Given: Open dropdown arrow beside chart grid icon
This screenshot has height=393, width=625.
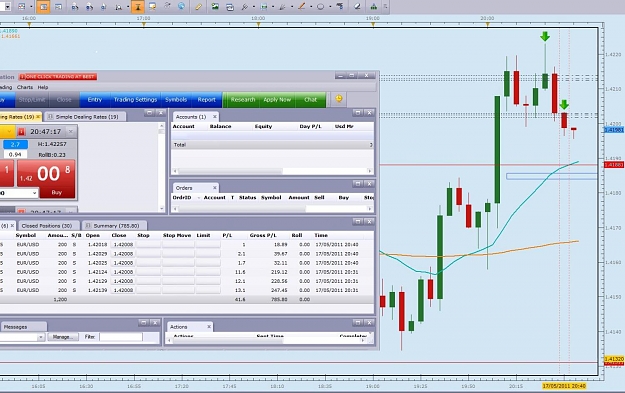Looking at the screenshot, I should click(x=31, y=7).
